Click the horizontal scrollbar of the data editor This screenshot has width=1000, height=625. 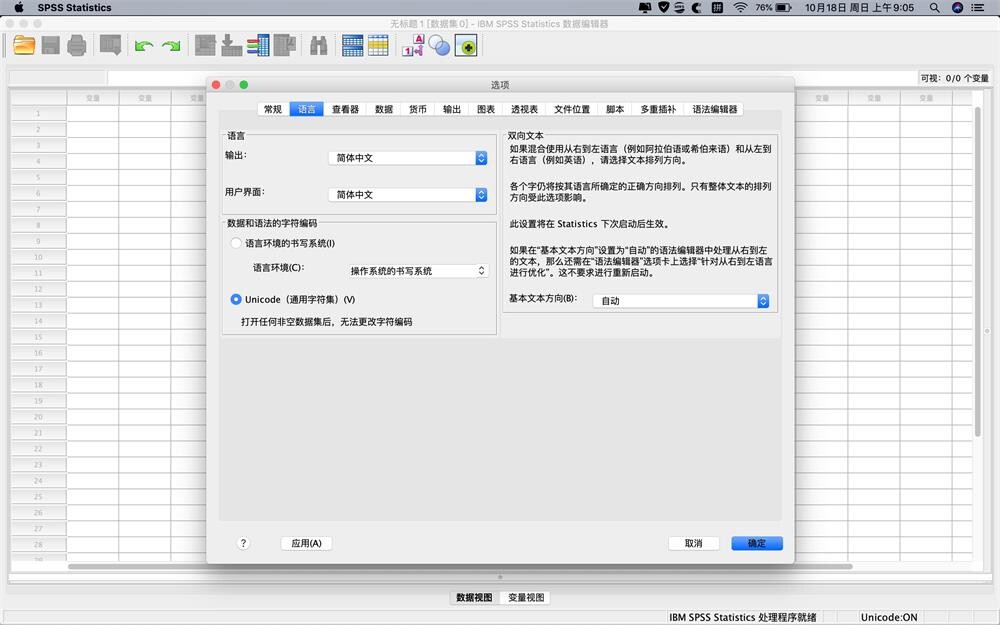460,566
